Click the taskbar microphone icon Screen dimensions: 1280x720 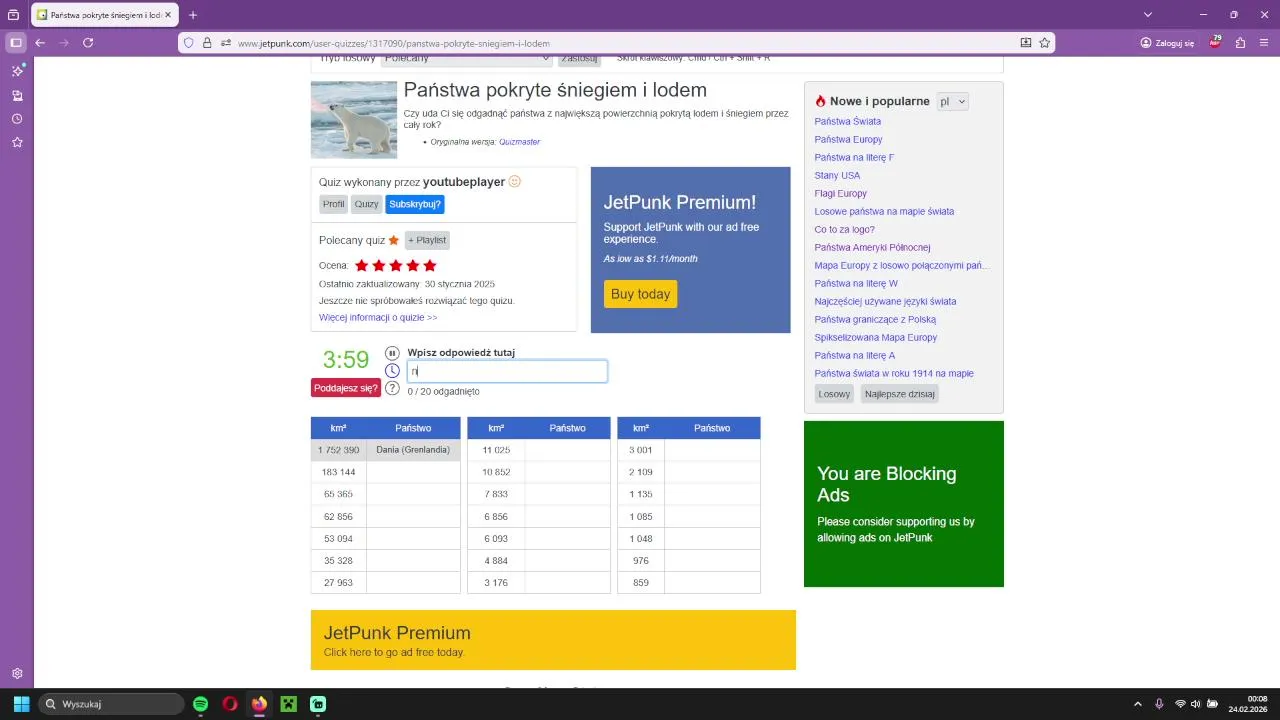pyautogui.click(x=1159, y=704)
